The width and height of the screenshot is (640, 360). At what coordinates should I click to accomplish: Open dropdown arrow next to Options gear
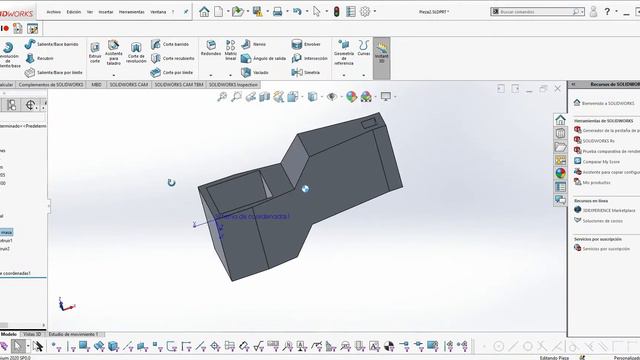tap(375, 12)
